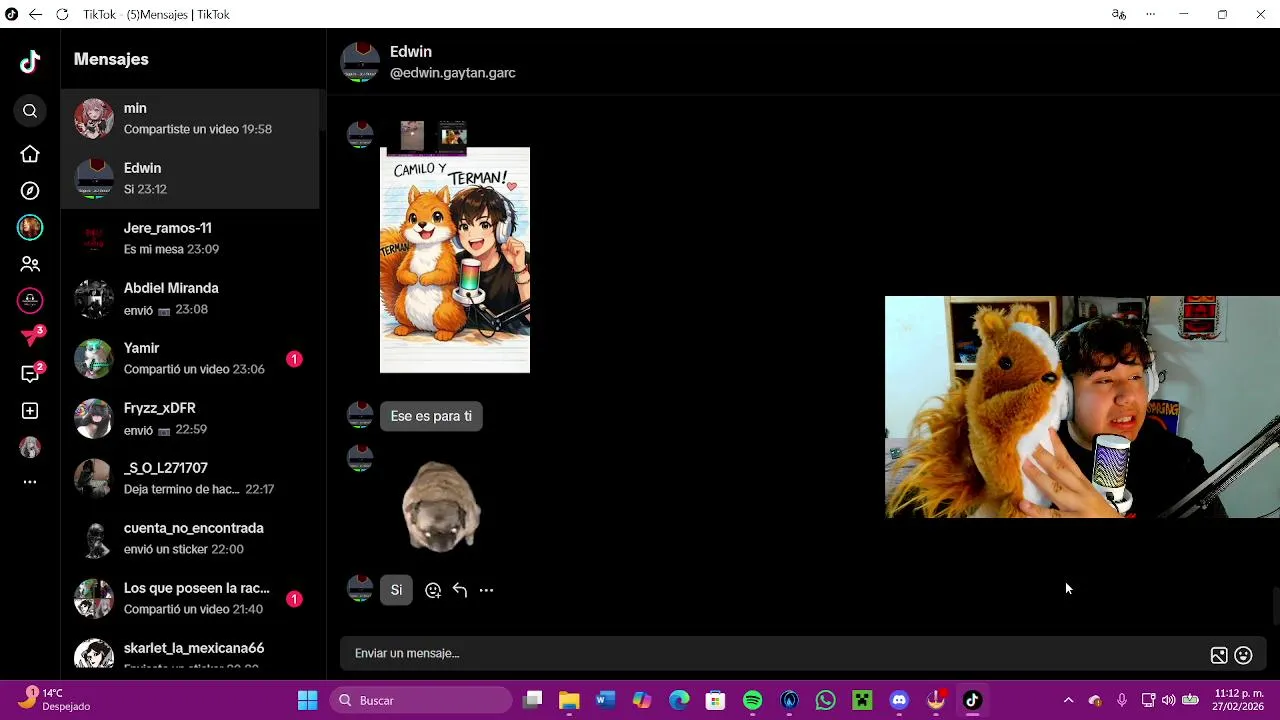Open the Explore compass icon

[30, 191]
